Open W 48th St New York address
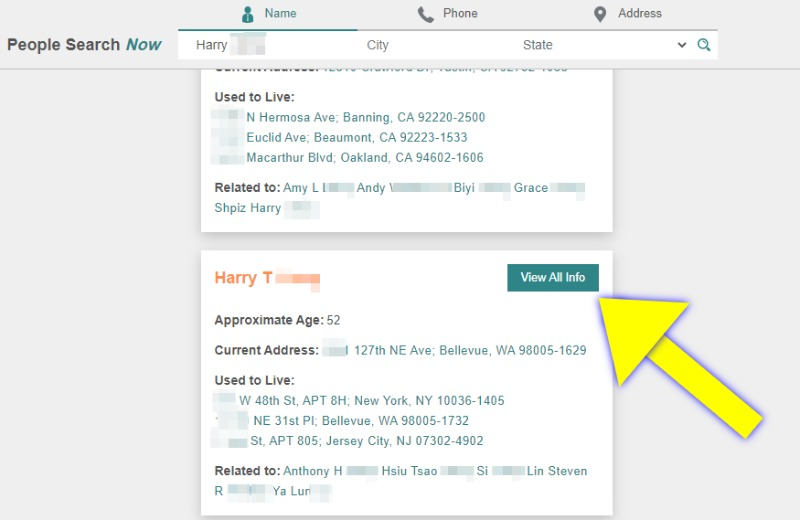Screen dimensions: 800x520 point(359,401)
